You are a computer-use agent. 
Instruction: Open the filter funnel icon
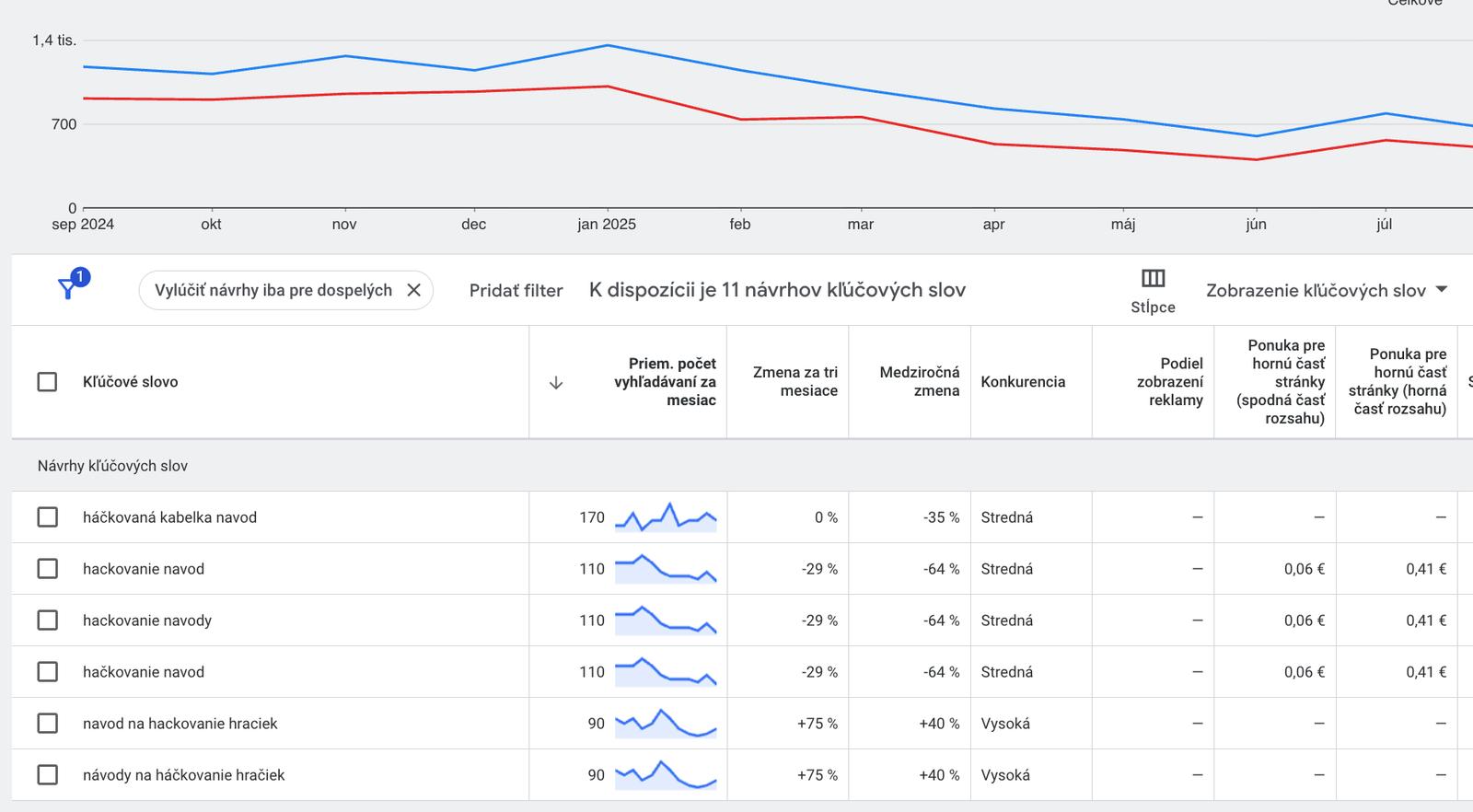coord(68,289)
